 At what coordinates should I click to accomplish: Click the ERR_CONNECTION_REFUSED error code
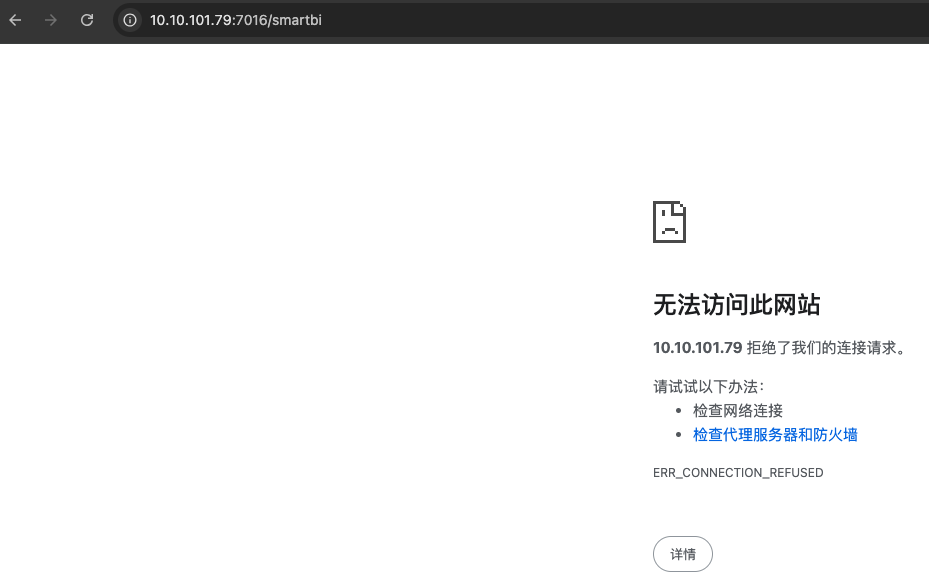(738, 473)
